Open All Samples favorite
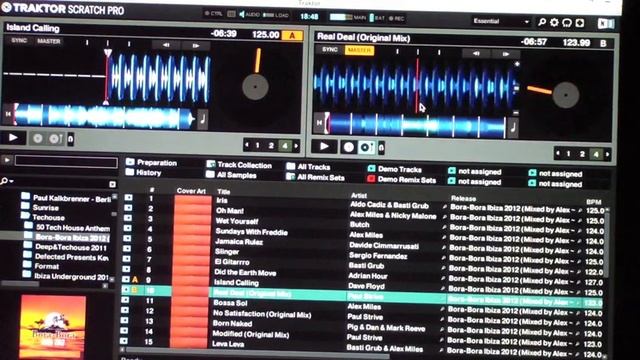This screenshot has height=360, width=640. [231, 175]
